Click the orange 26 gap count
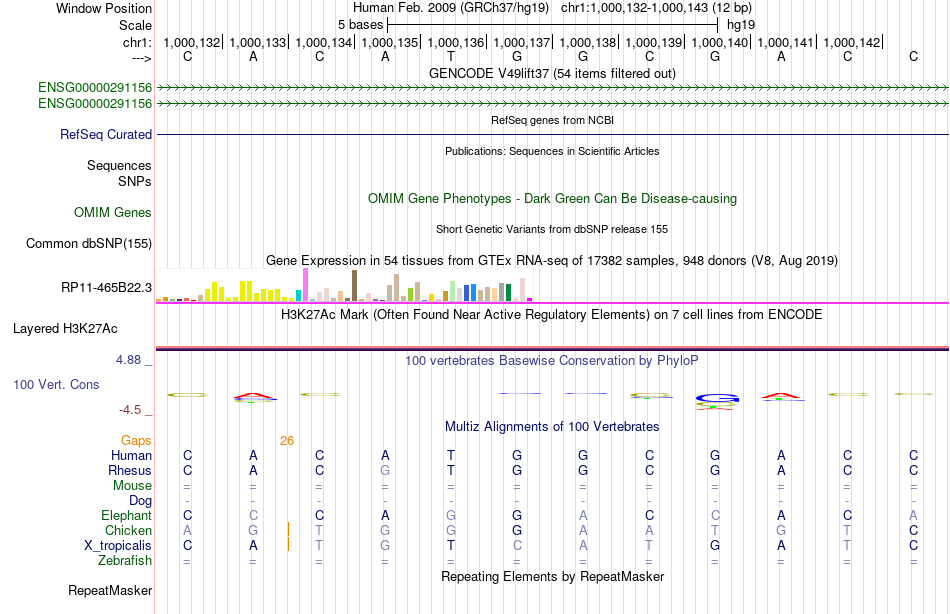The height and width of the screenshot is (614, 950). [x=287, y=441]
